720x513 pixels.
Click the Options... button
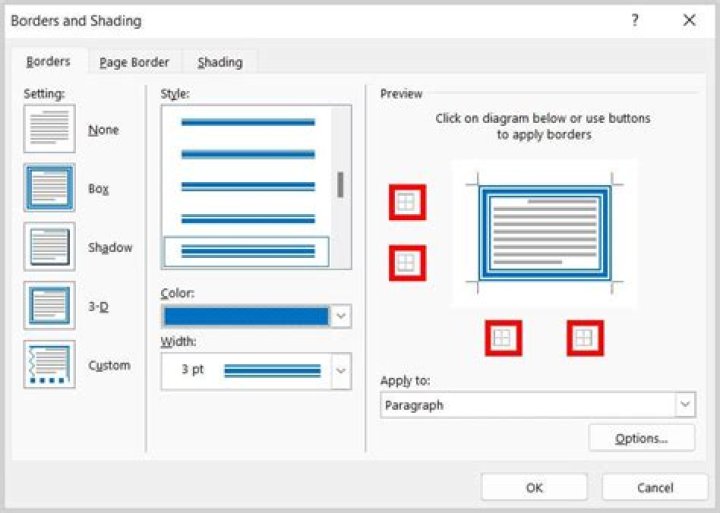(x=641, y=438)
